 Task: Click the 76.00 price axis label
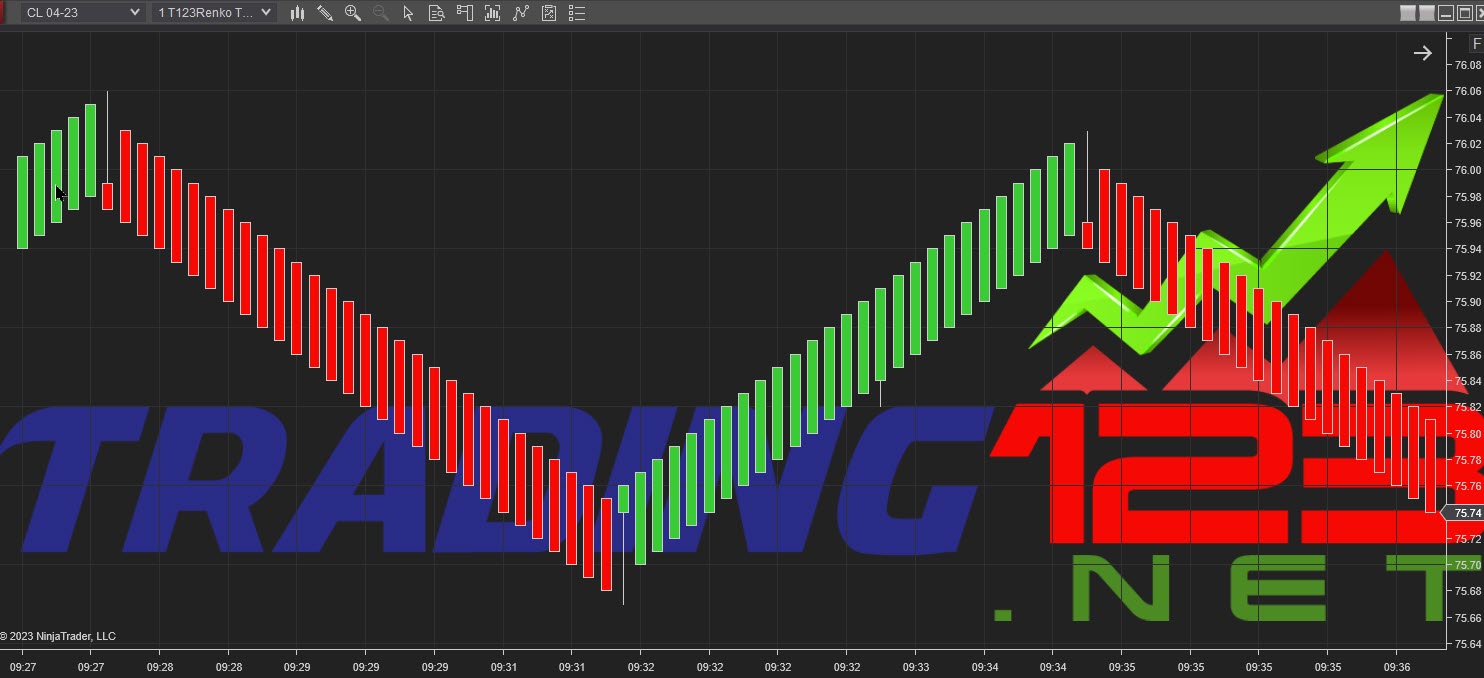[1468, 170]
